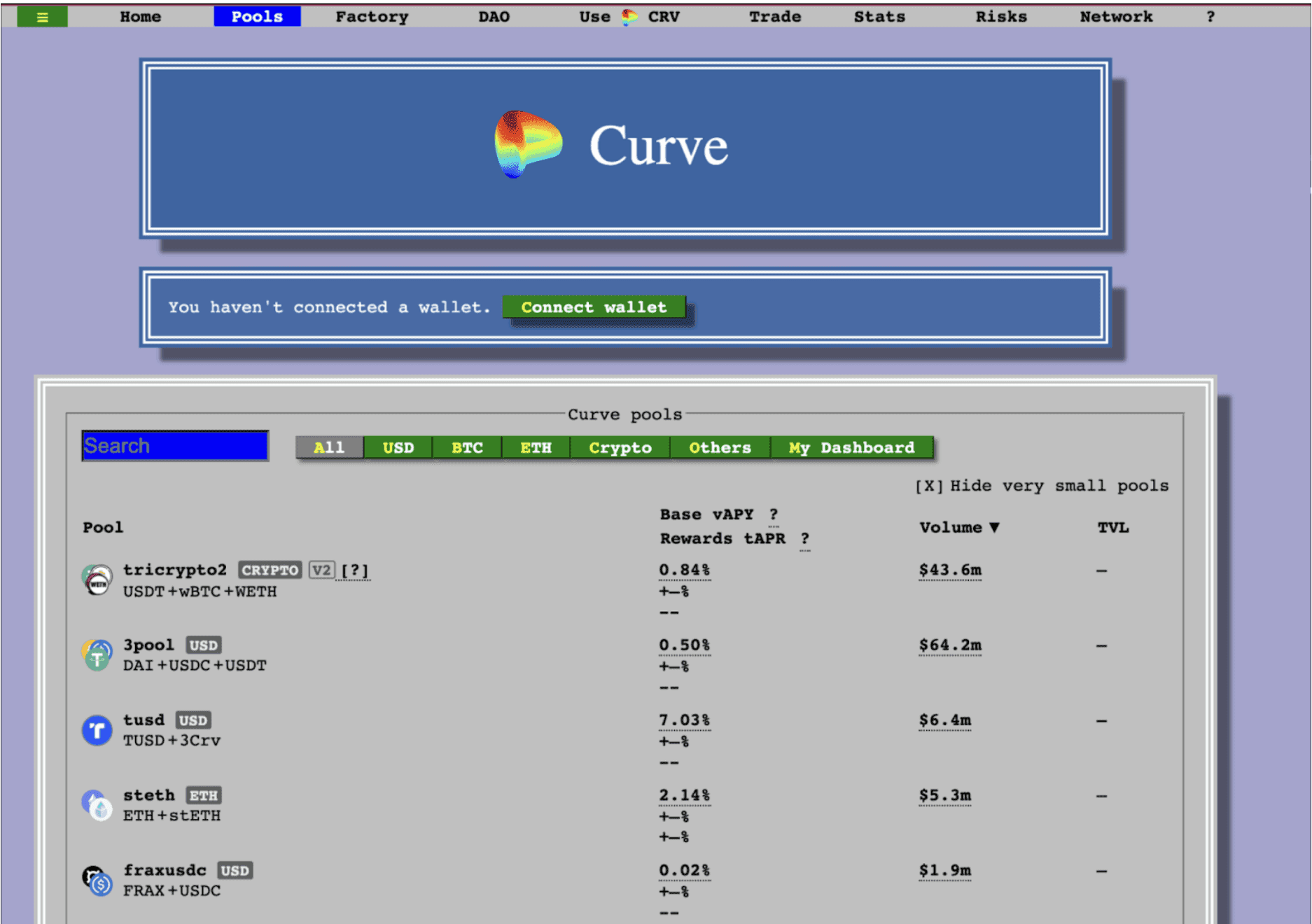The image size is (1312, 924).
Task: Click tricrypto2 volume $43.6m
Action: pos(950,570)
